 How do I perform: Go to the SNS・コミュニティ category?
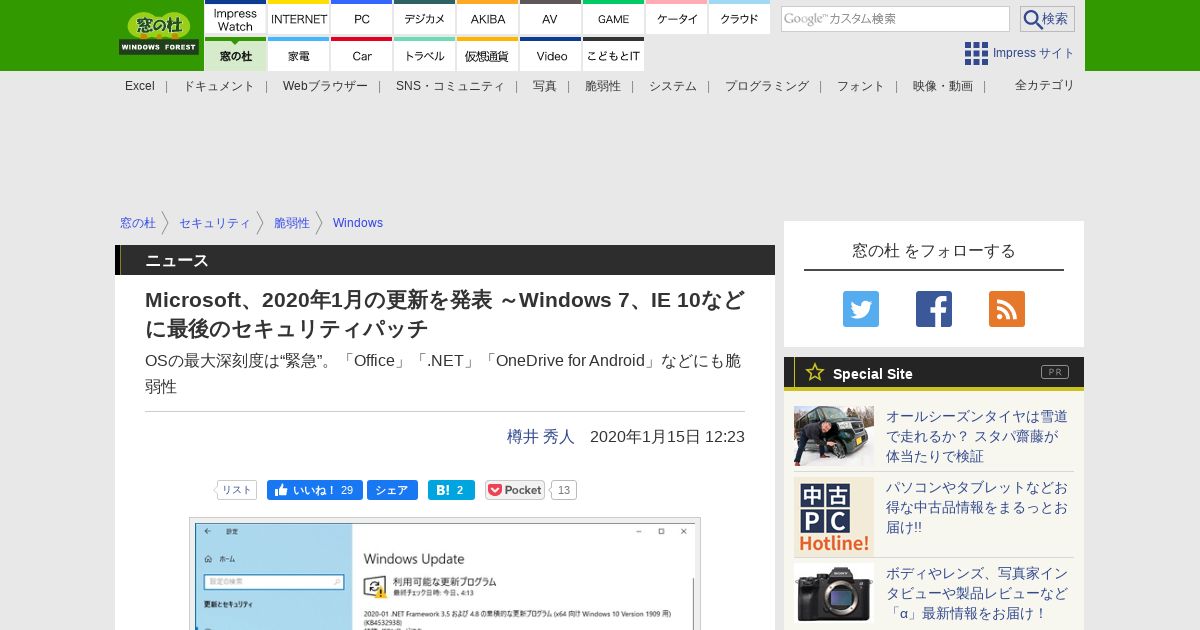pos(450,86)
